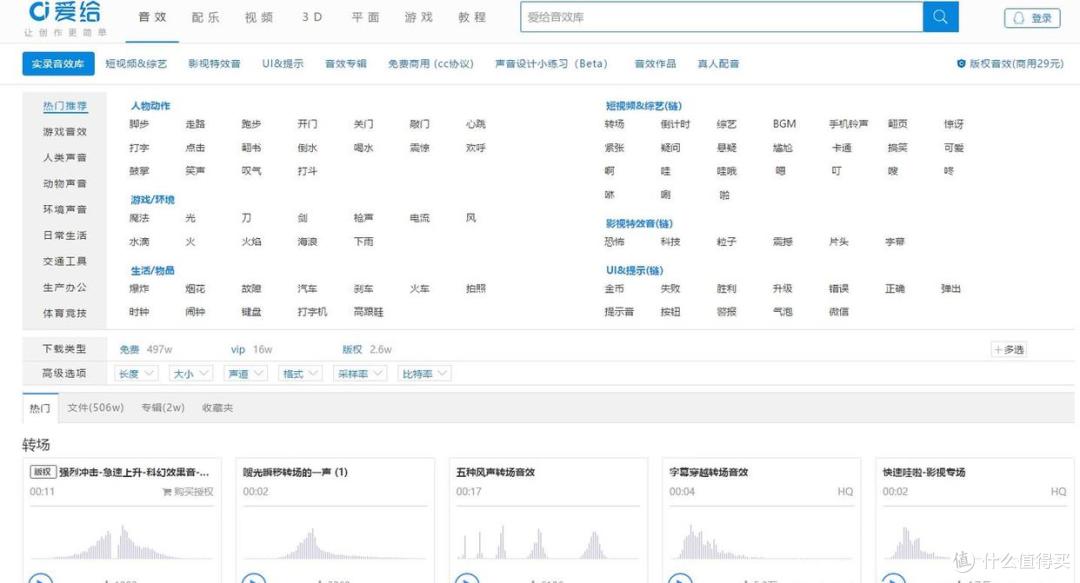Open the 强烈冲击-急速上升-科幻效果音 title
The height and width of the screenshot is (583, 1080).
click(134, 472)
